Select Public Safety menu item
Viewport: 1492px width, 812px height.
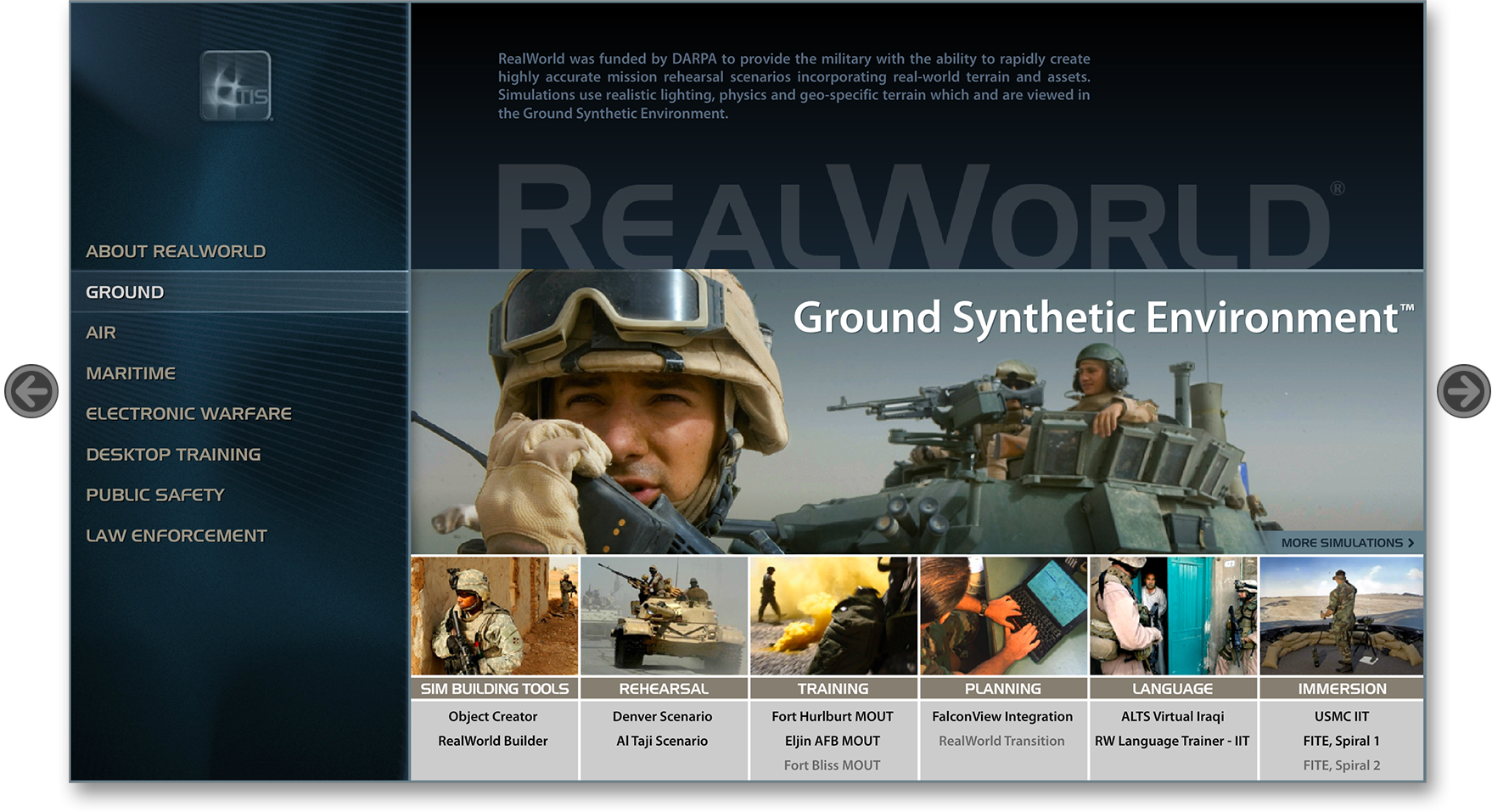click(155, 495)
